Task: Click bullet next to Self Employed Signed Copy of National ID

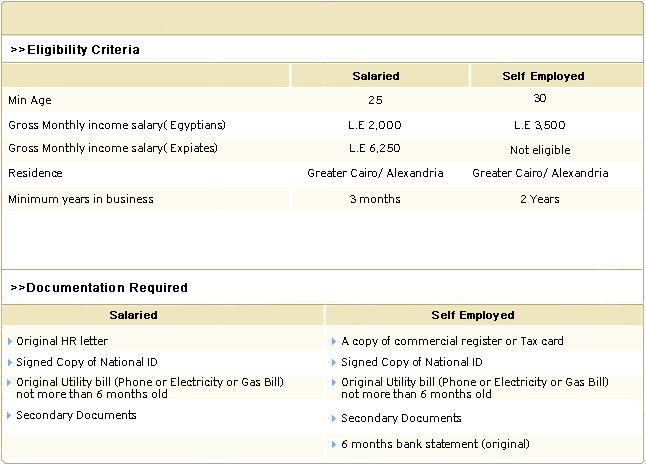Action: 334,362
